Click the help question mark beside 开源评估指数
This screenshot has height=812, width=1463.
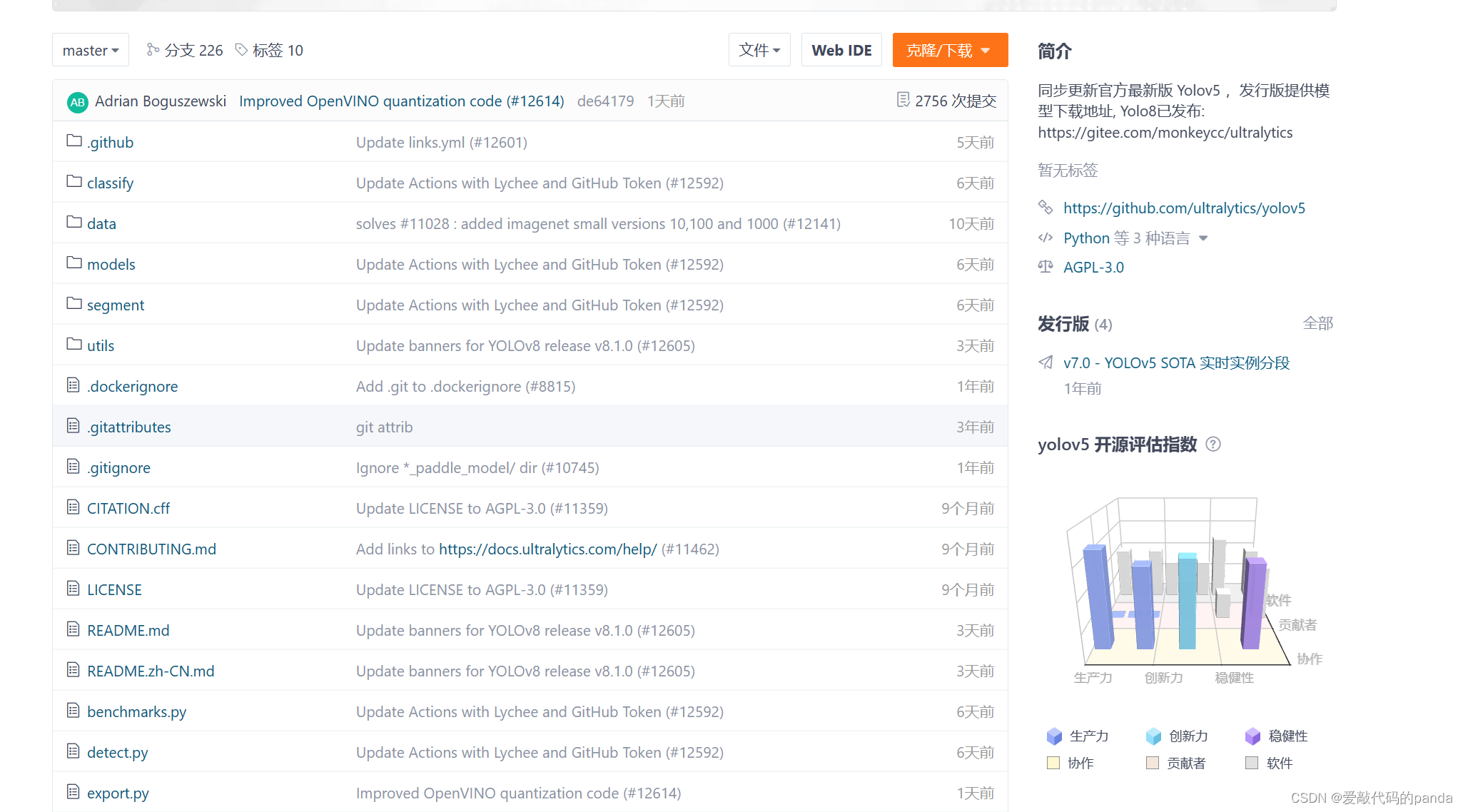click(1213, 445)
